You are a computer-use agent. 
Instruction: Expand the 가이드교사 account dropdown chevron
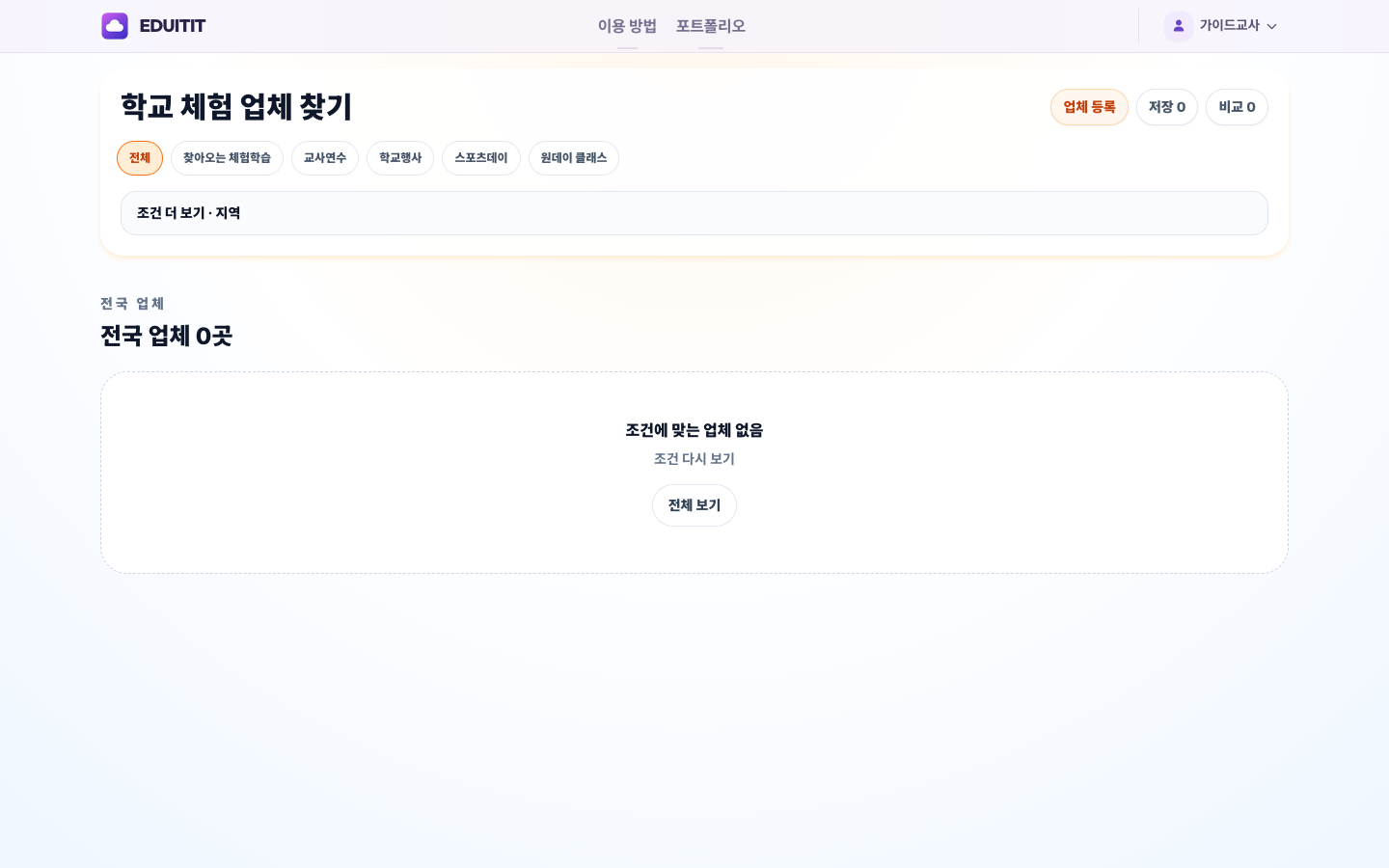tap(1271, 27)
